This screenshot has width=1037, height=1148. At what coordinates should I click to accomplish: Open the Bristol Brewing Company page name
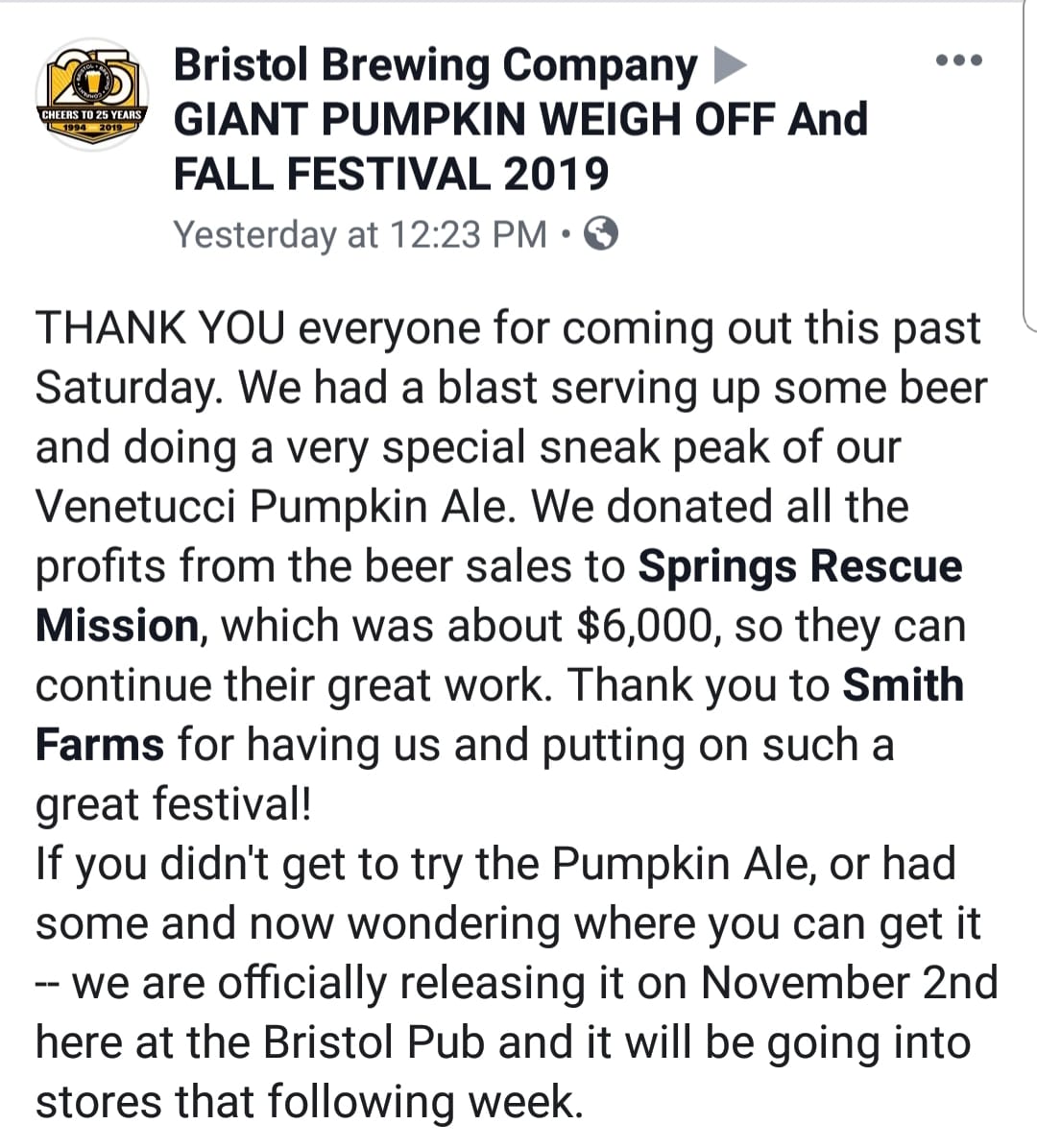click(435, 66)
